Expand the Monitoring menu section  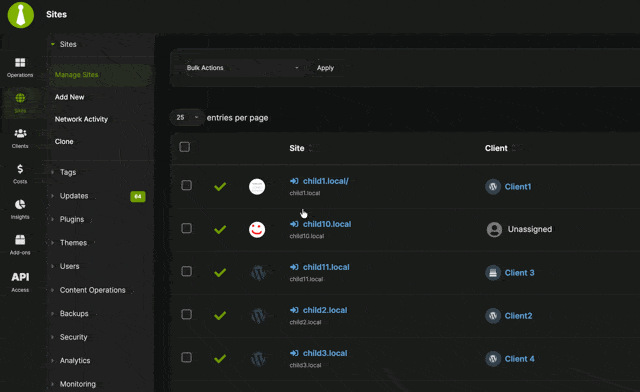click(x=78, y=384)
